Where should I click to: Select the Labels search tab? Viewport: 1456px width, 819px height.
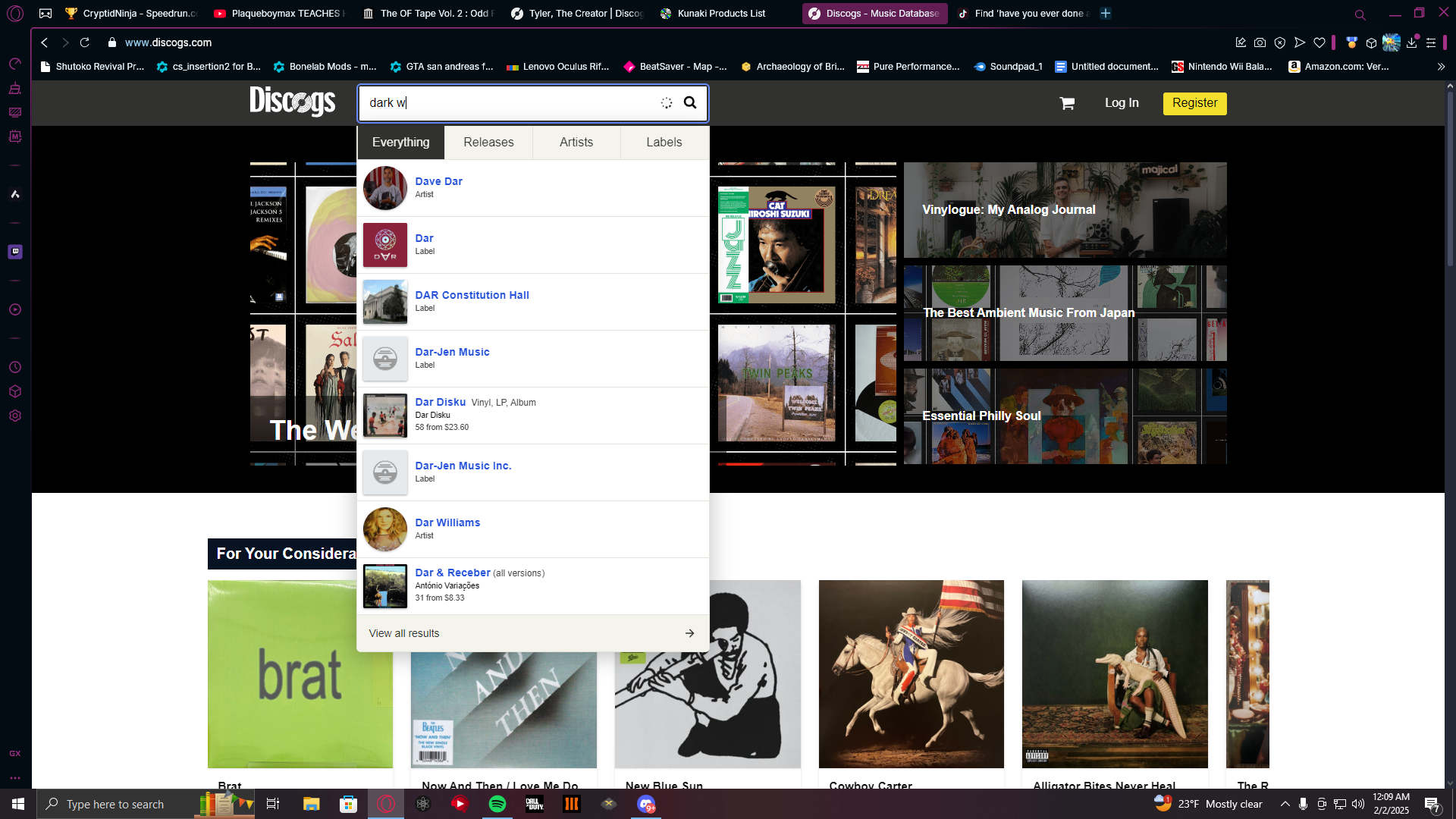[664, 143]
